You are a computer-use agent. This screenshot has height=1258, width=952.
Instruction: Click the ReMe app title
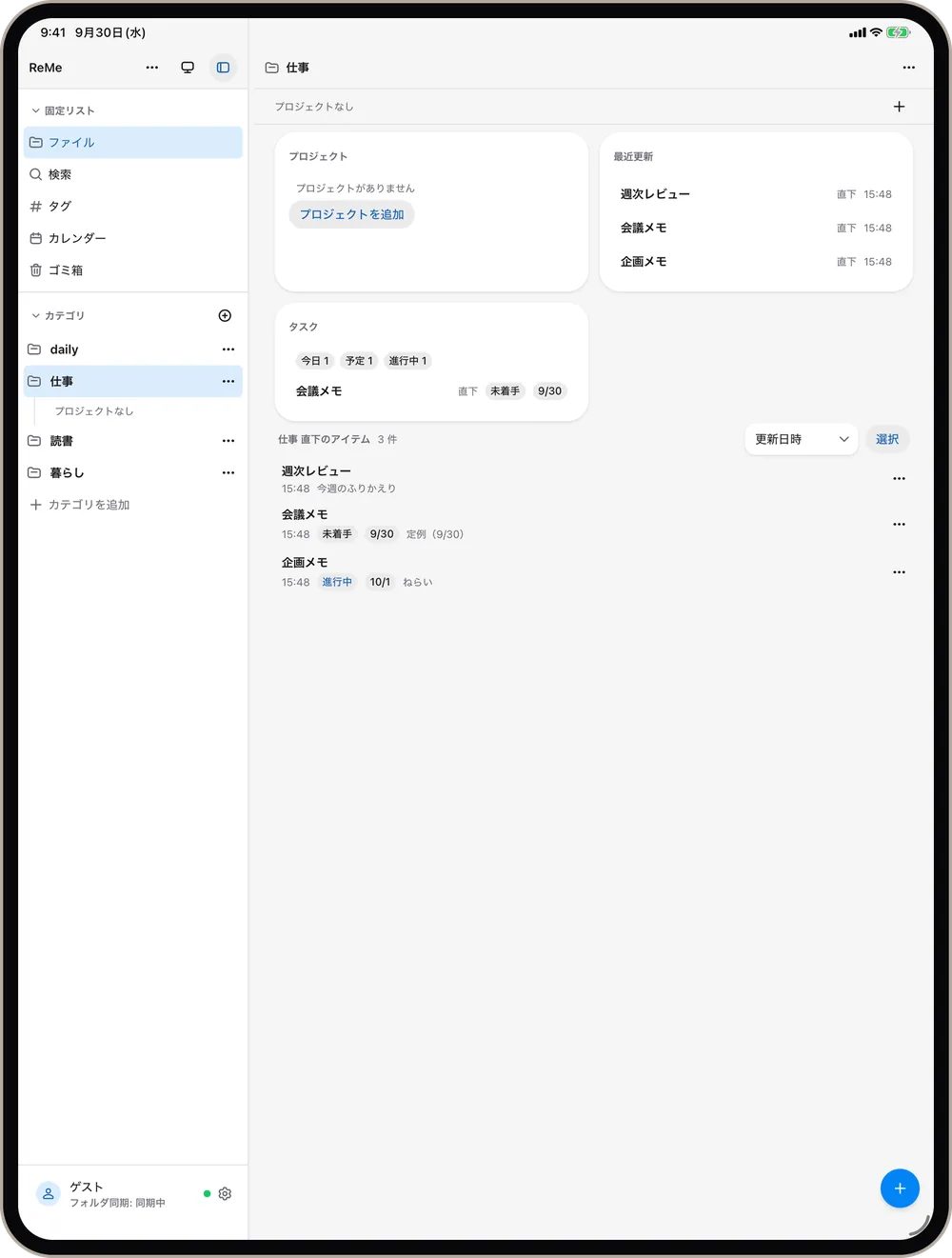pyautogui.click(x=46, y=68)
